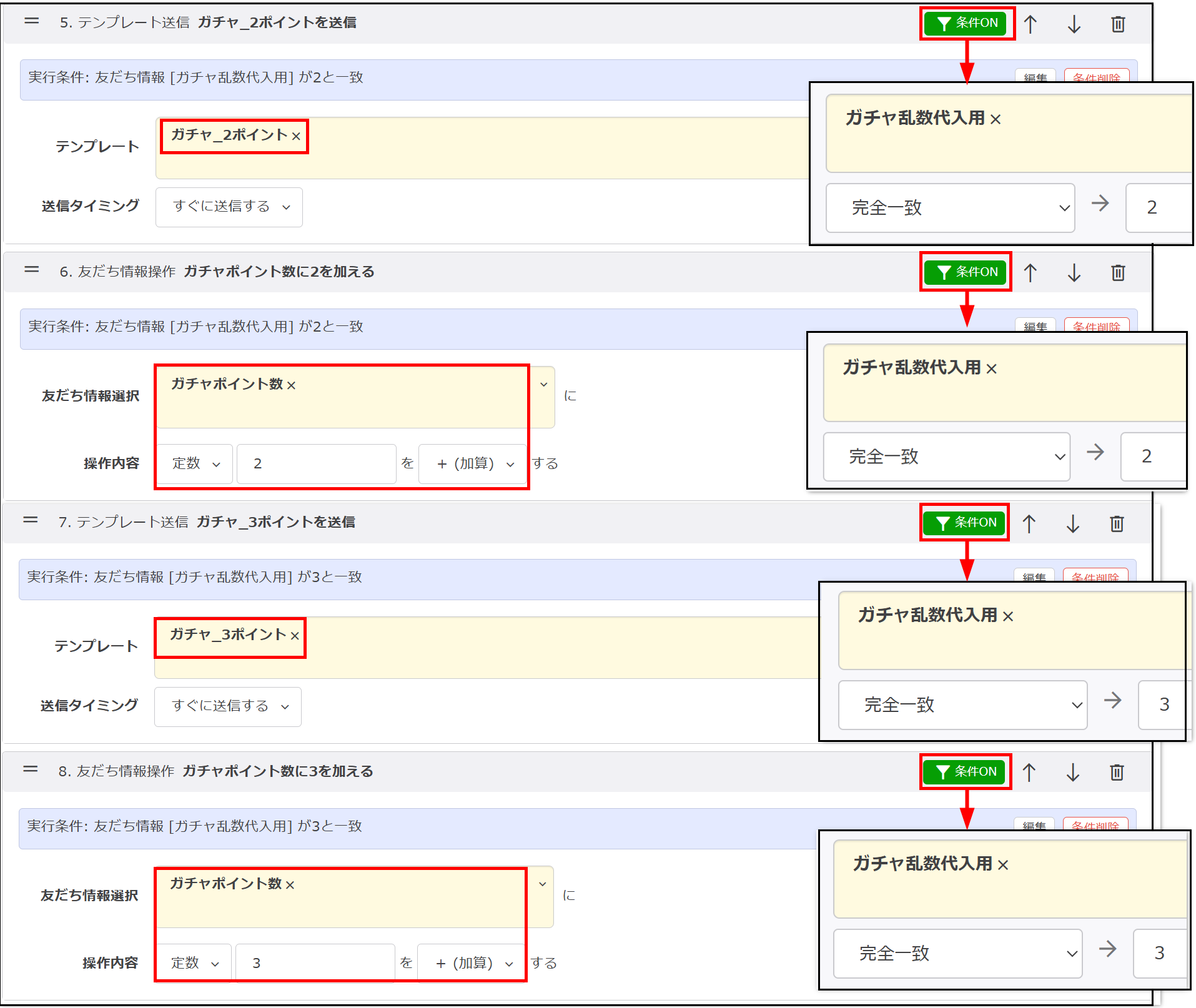Image resolution: width=1196 pixels, height=1008 pixels.
Task: Click the value input containing 3 in step 8
Action: click(315, 962)
